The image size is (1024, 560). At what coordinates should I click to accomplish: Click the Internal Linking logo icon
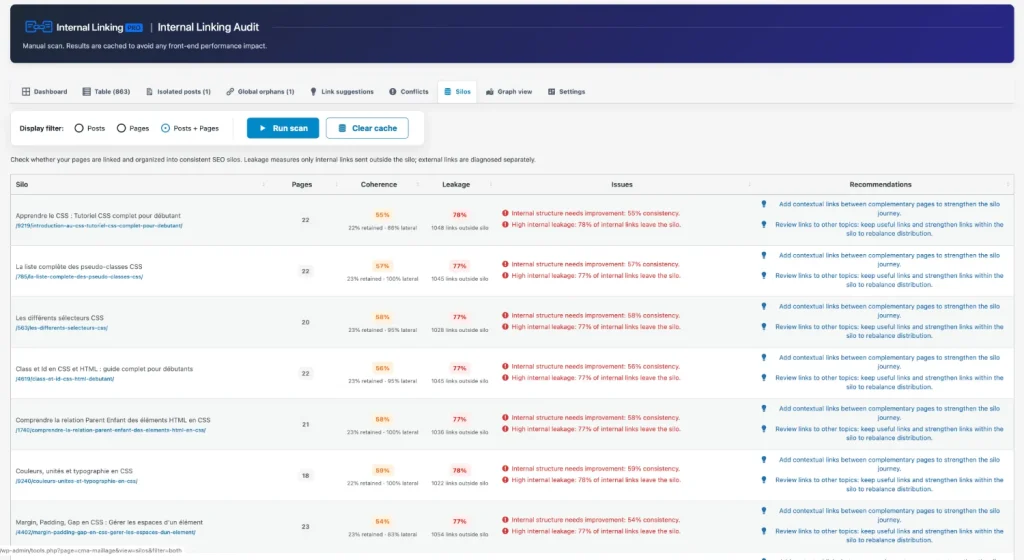39,27
